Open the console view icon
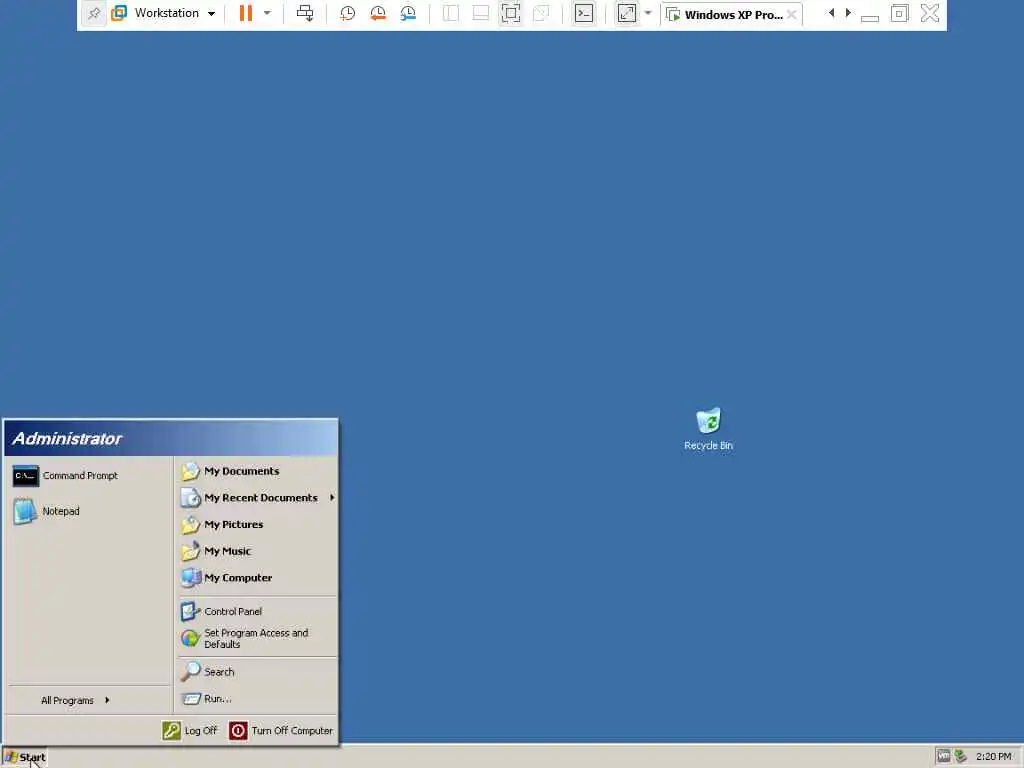The image size is (1024, 768). (584, 13)
